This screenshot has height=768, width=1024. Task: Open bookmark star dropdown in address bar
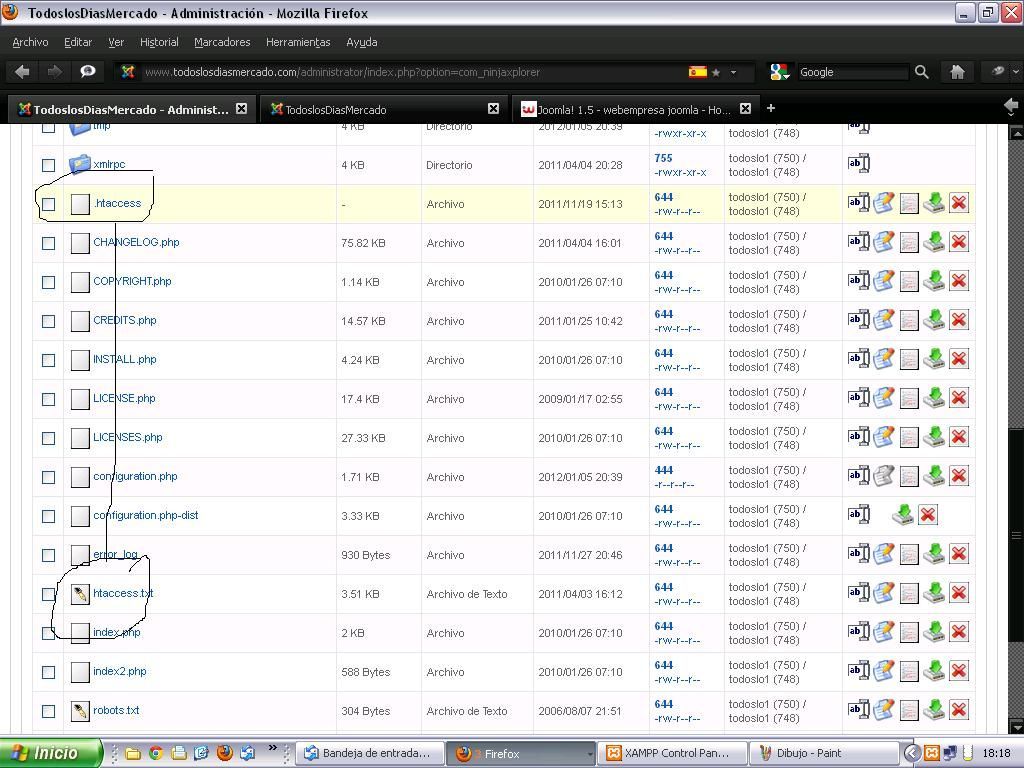pyautogui.click(x=733, y=72)
